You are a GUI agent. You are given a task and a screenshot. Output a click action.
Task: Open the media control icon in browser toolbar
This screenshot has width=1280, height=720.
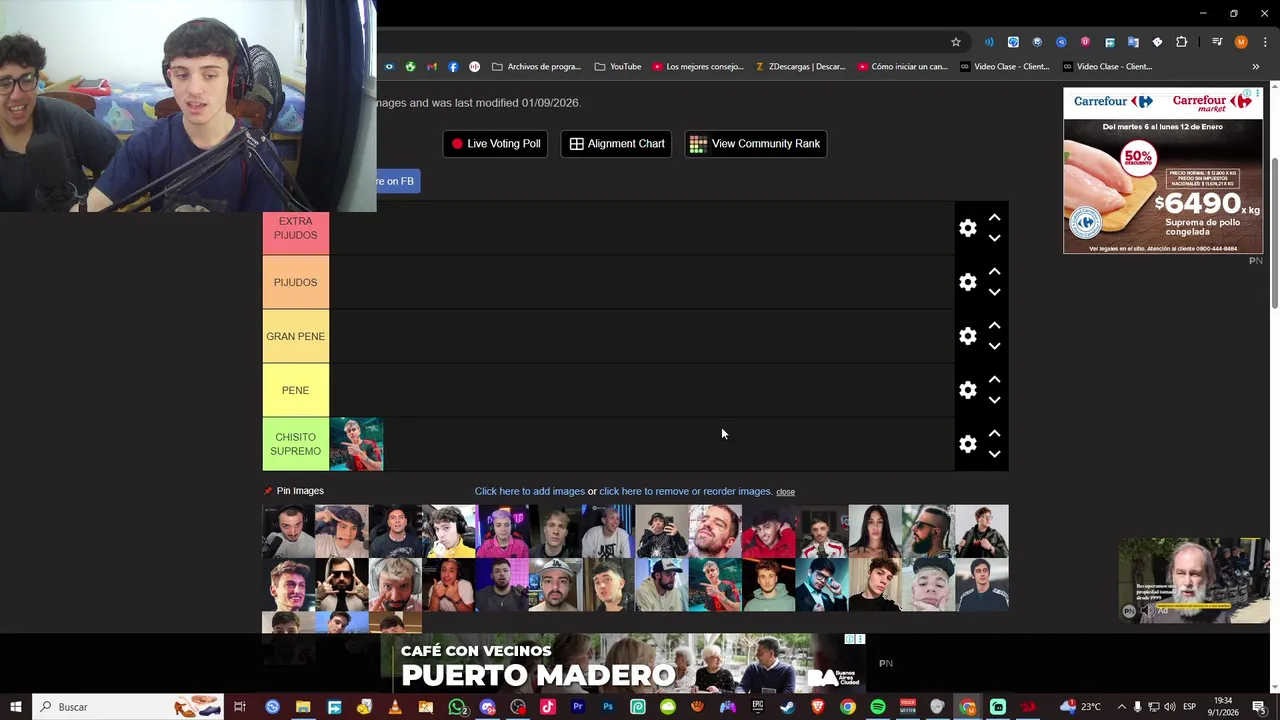point(1217,42)
